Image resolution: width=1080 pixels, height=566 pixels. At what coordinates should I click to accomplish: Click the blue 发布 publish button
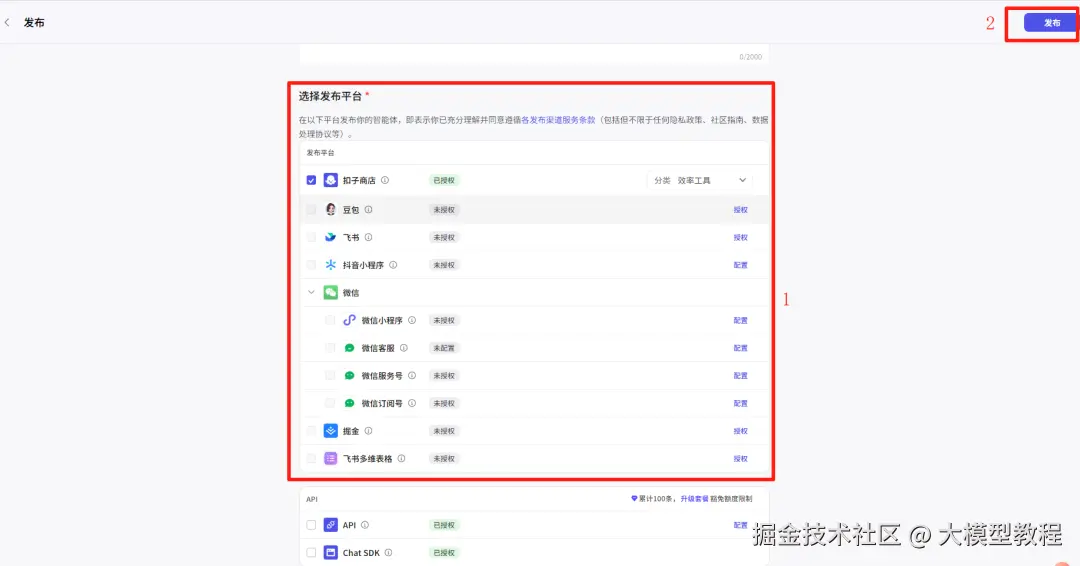(x=1050, y=23)
